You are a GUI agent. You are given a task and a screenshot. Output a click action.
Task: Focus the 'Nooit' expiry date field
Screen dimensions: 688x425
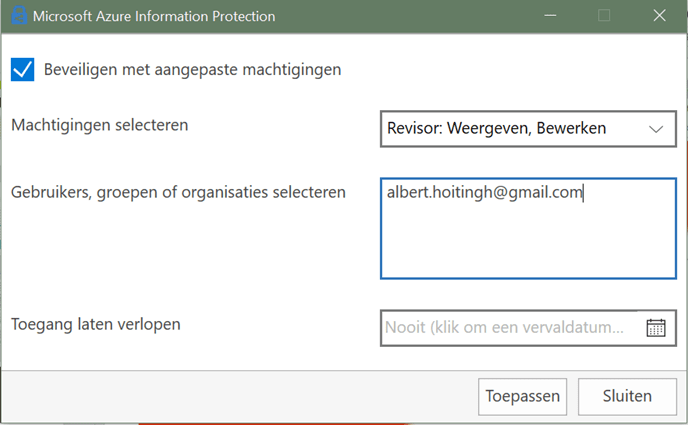(510, 327)
